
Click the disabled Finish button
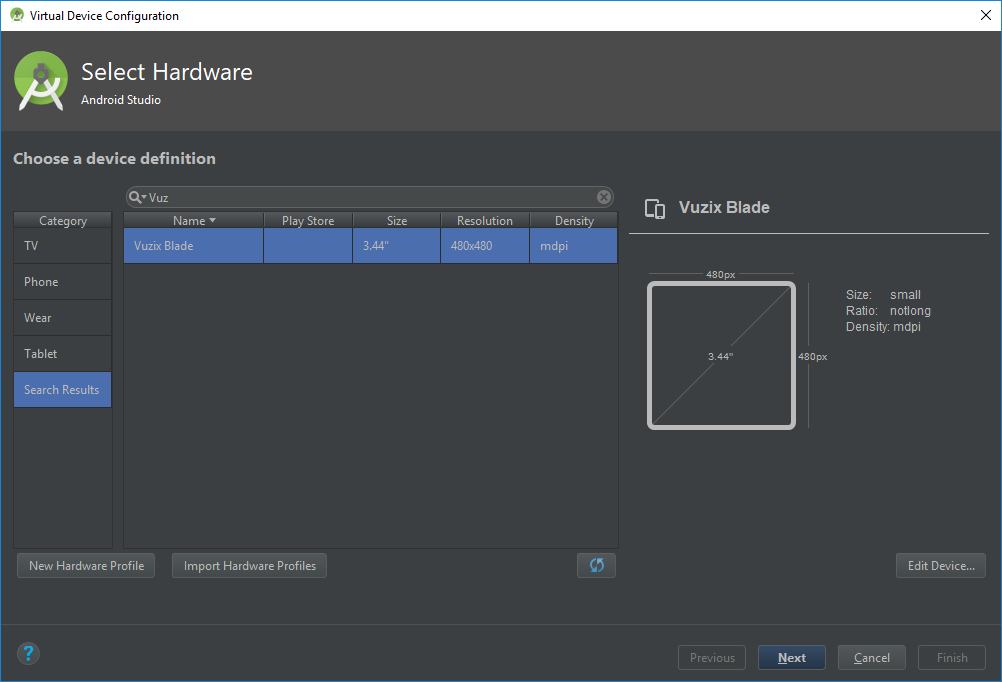point(952,657)
